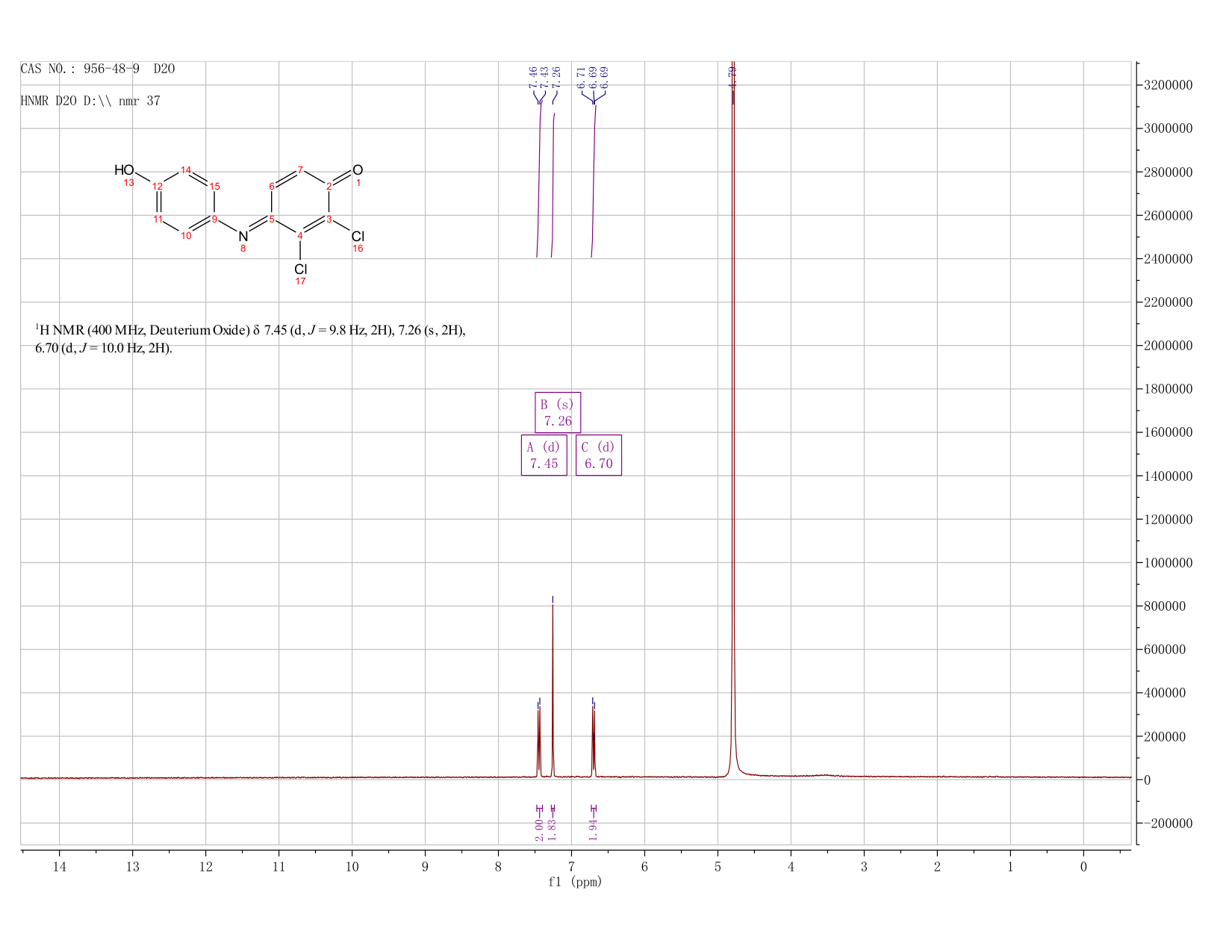Click the y-axis label 800000

[x=1164, y=606]
